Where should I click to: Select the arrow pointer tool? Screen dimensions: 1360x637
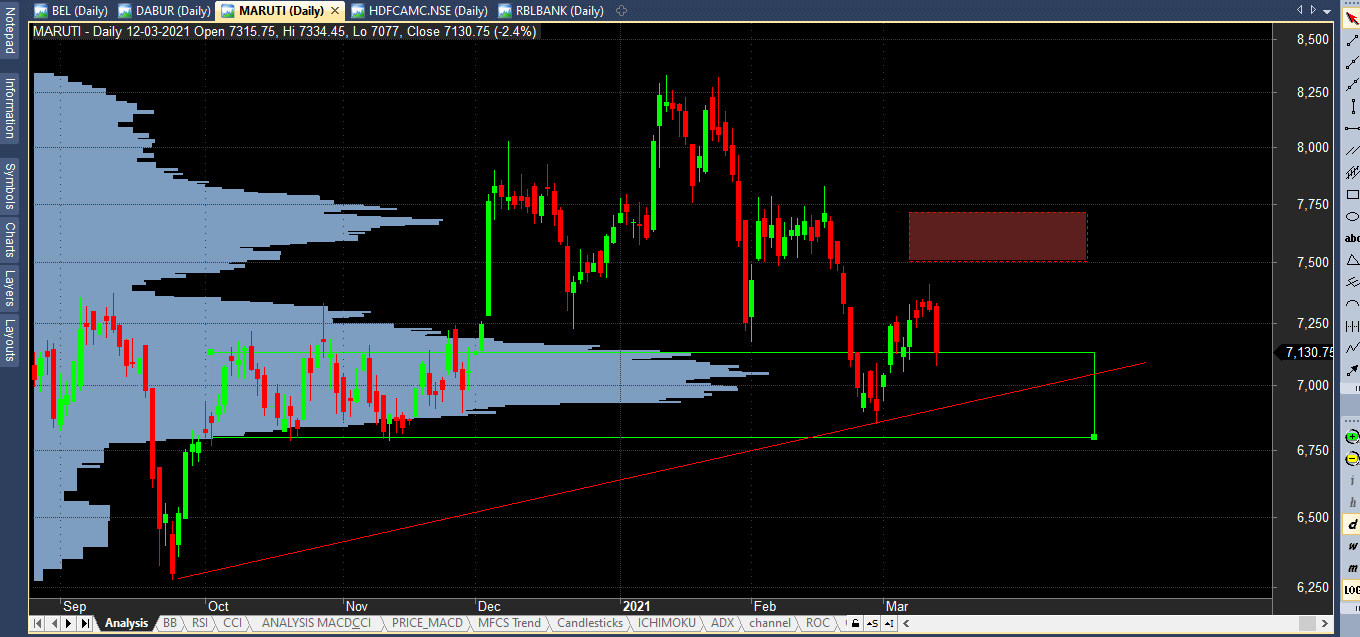[1352, 18]
